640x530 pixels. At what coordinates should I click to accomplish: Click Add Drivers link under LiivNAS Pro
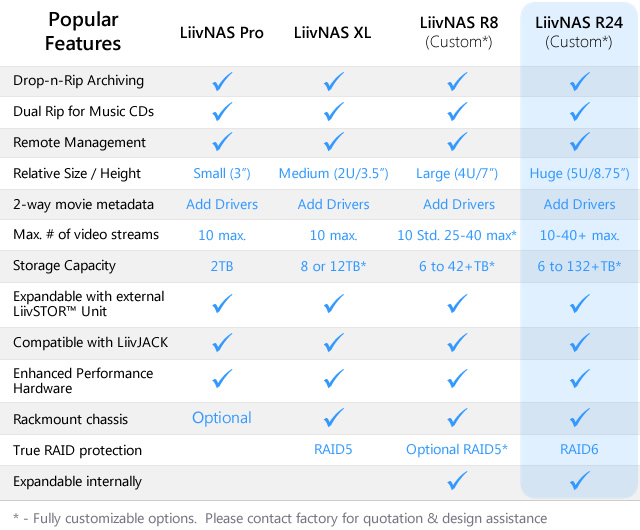click(222, 204)
